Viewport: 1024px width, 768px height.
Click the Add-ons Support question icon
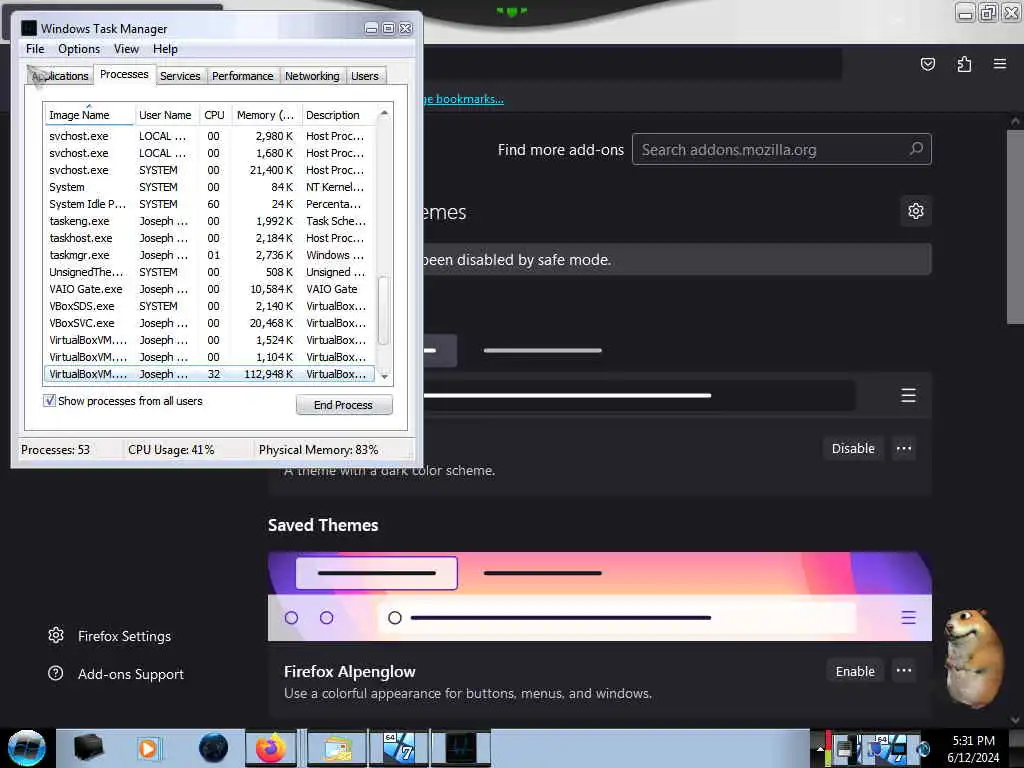(56, 673)
